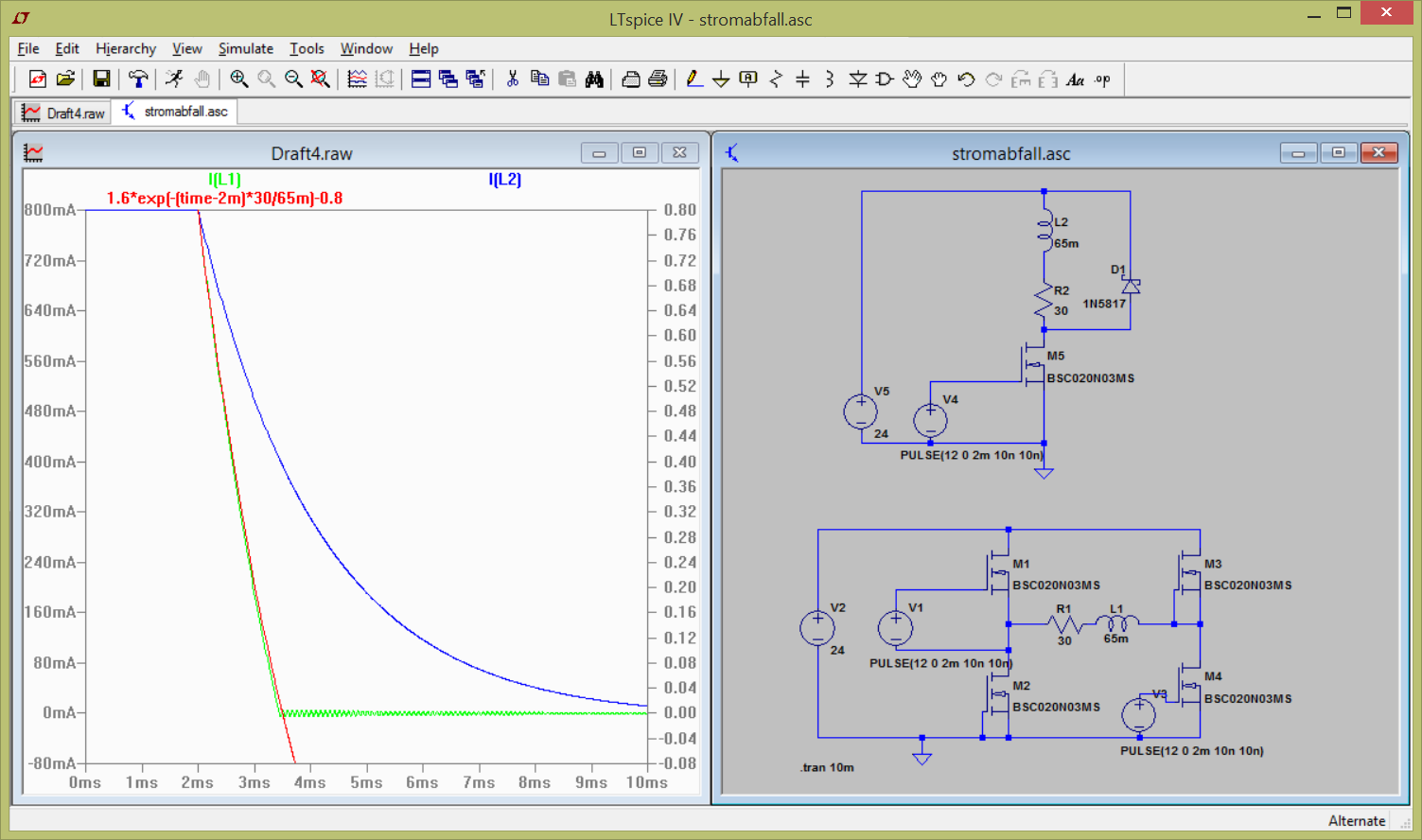
Task: Click the New Schematic icon
Action: coord(38,79)
